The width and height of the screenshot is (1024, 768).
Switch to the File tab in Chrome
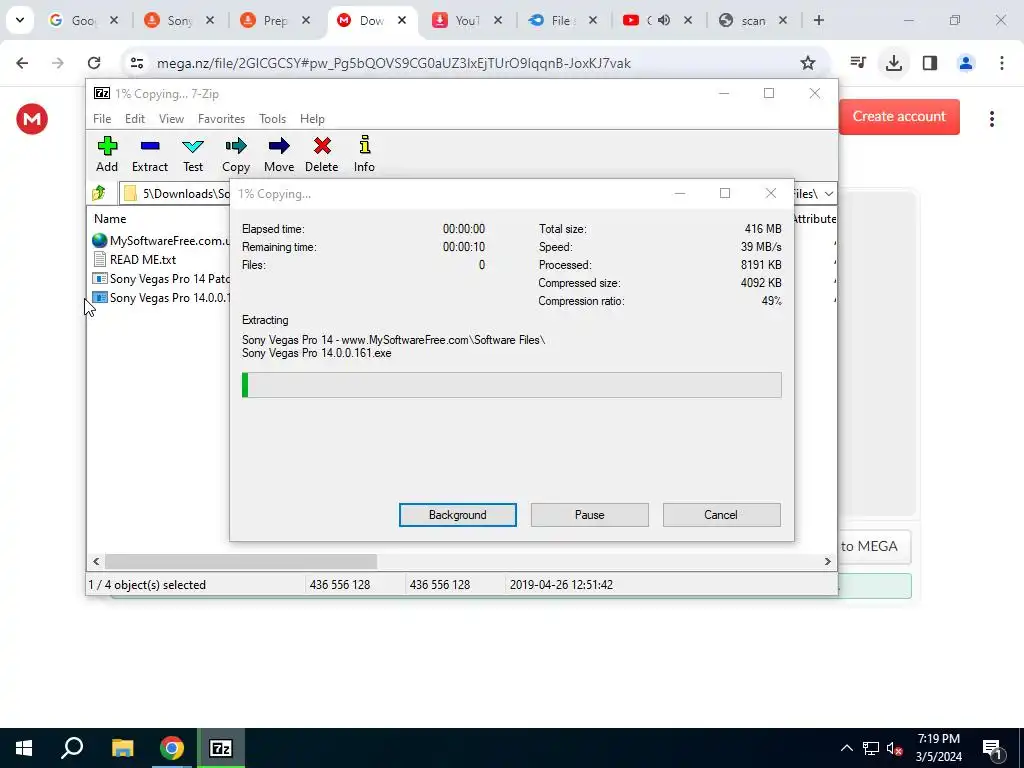(x=562, y=20)
